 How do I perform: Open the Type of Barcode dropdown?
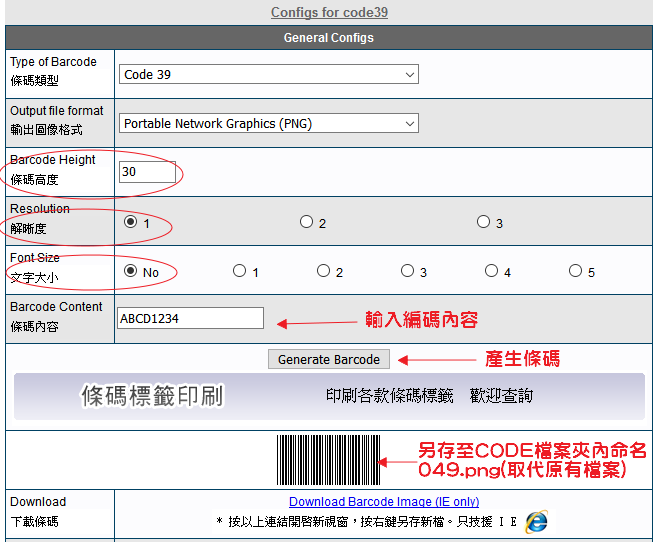pyautogui.click(x=269, y=74)
